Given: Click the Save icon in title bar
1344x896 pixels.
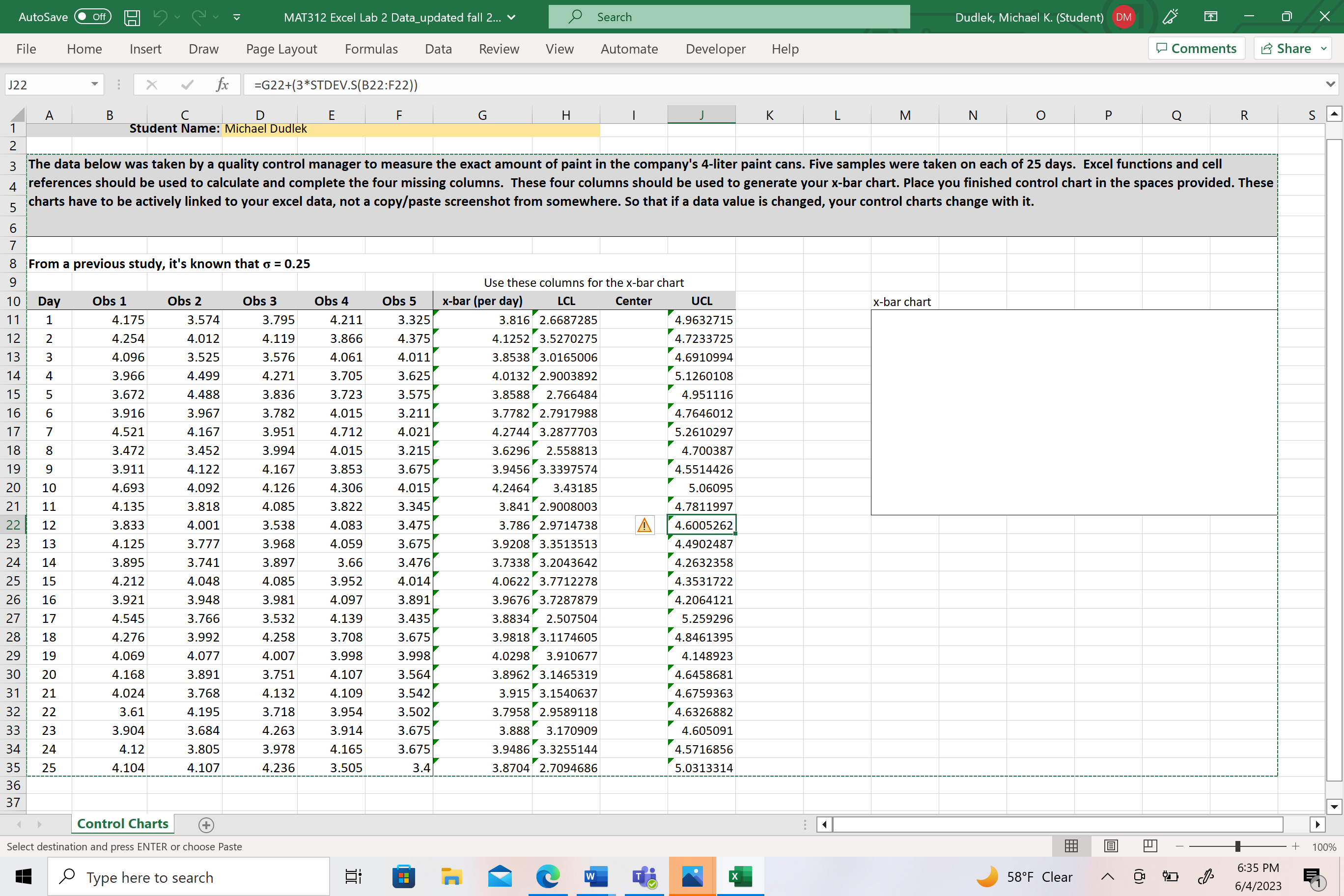Looking at the screenshot, I should click(132, 17).
